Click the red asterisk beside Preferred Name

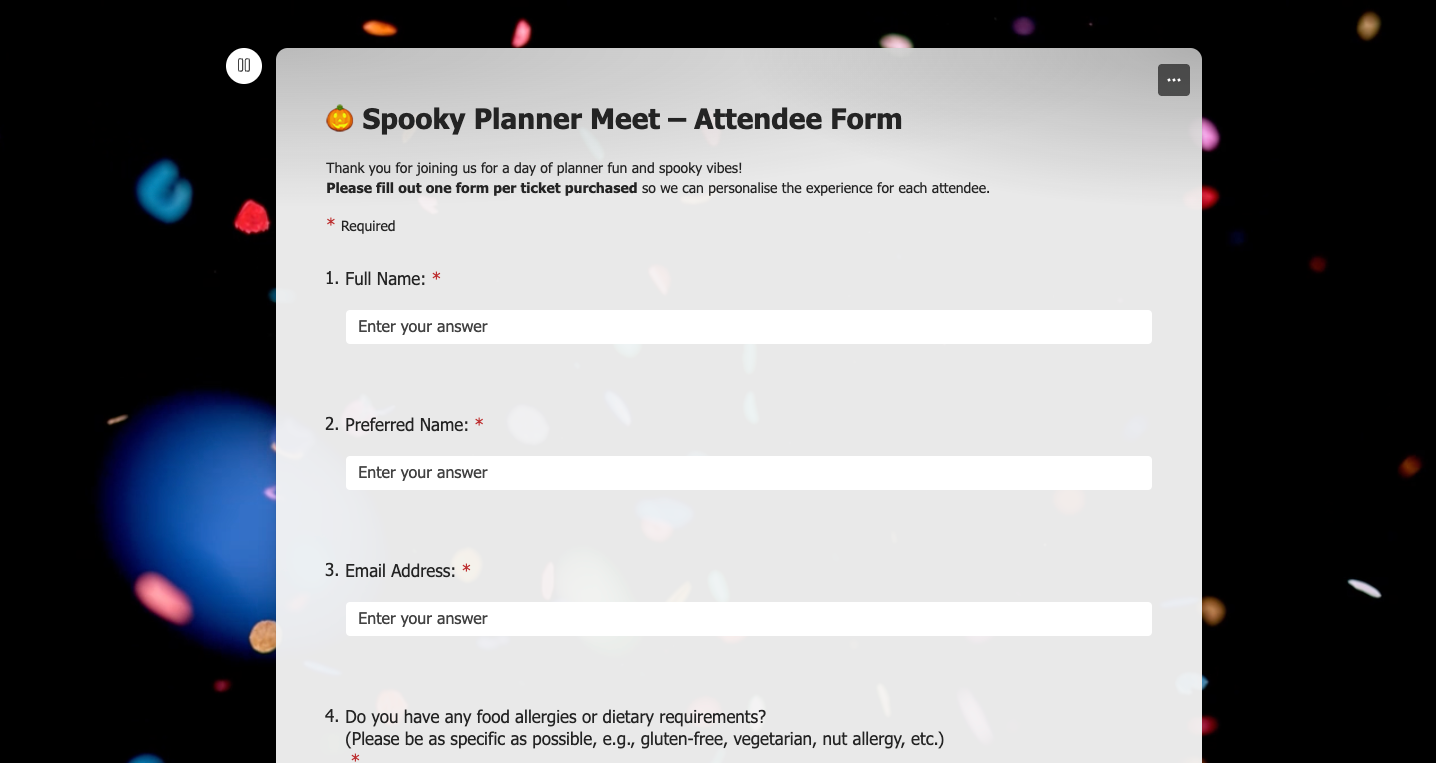point(479,424)
